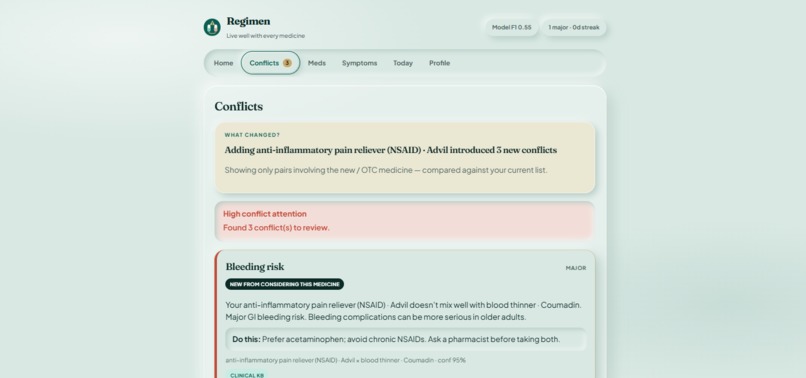The image size is (806, 378).
Task: Click the 'Adding anti-inflammatory pain reliever' headline
Action: (391, 150)
